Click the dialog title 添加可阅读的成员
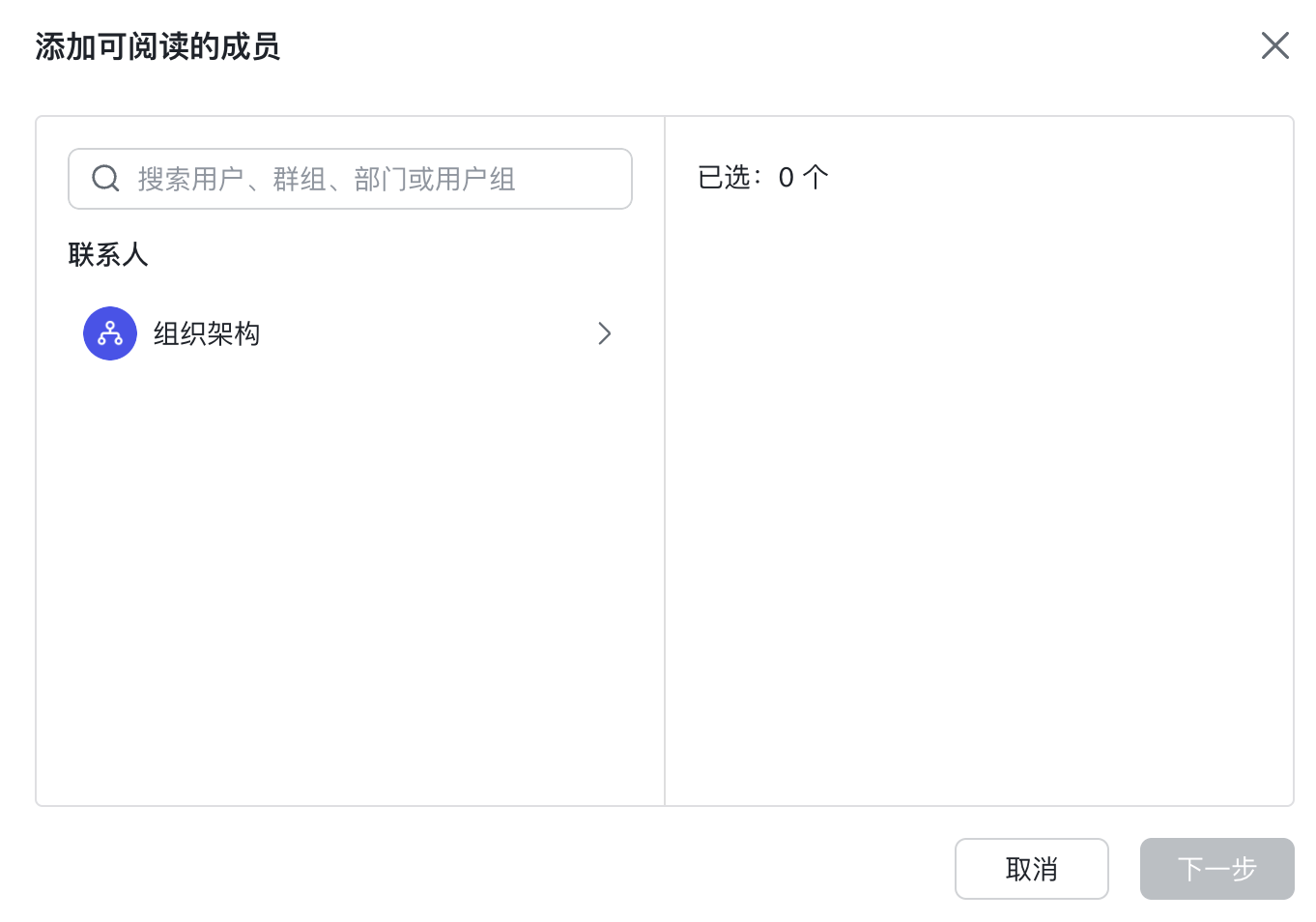 [x=157, y=46]
